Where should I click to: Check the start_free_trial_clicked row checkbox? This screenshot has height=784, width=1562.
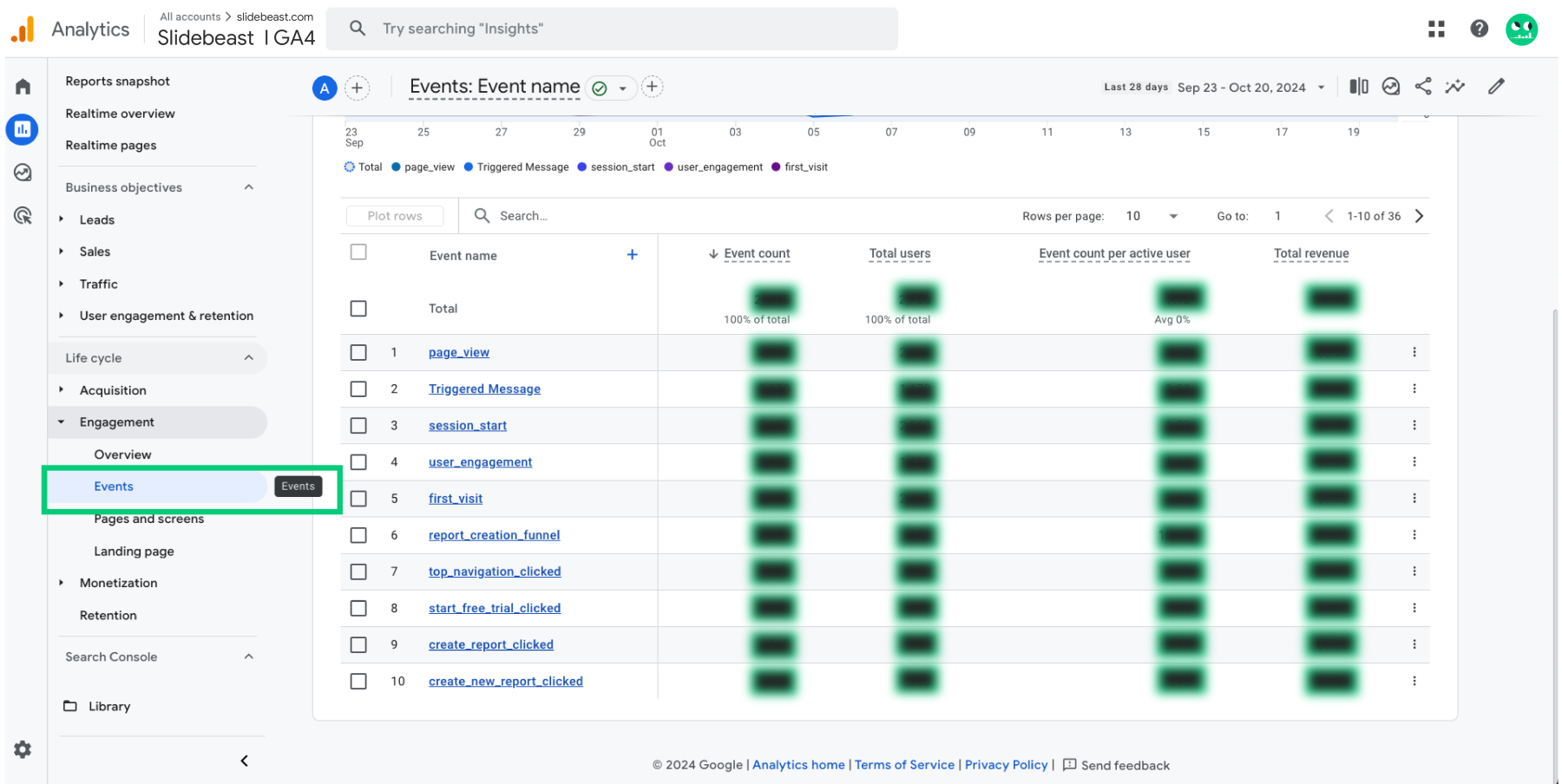point(358,608)
